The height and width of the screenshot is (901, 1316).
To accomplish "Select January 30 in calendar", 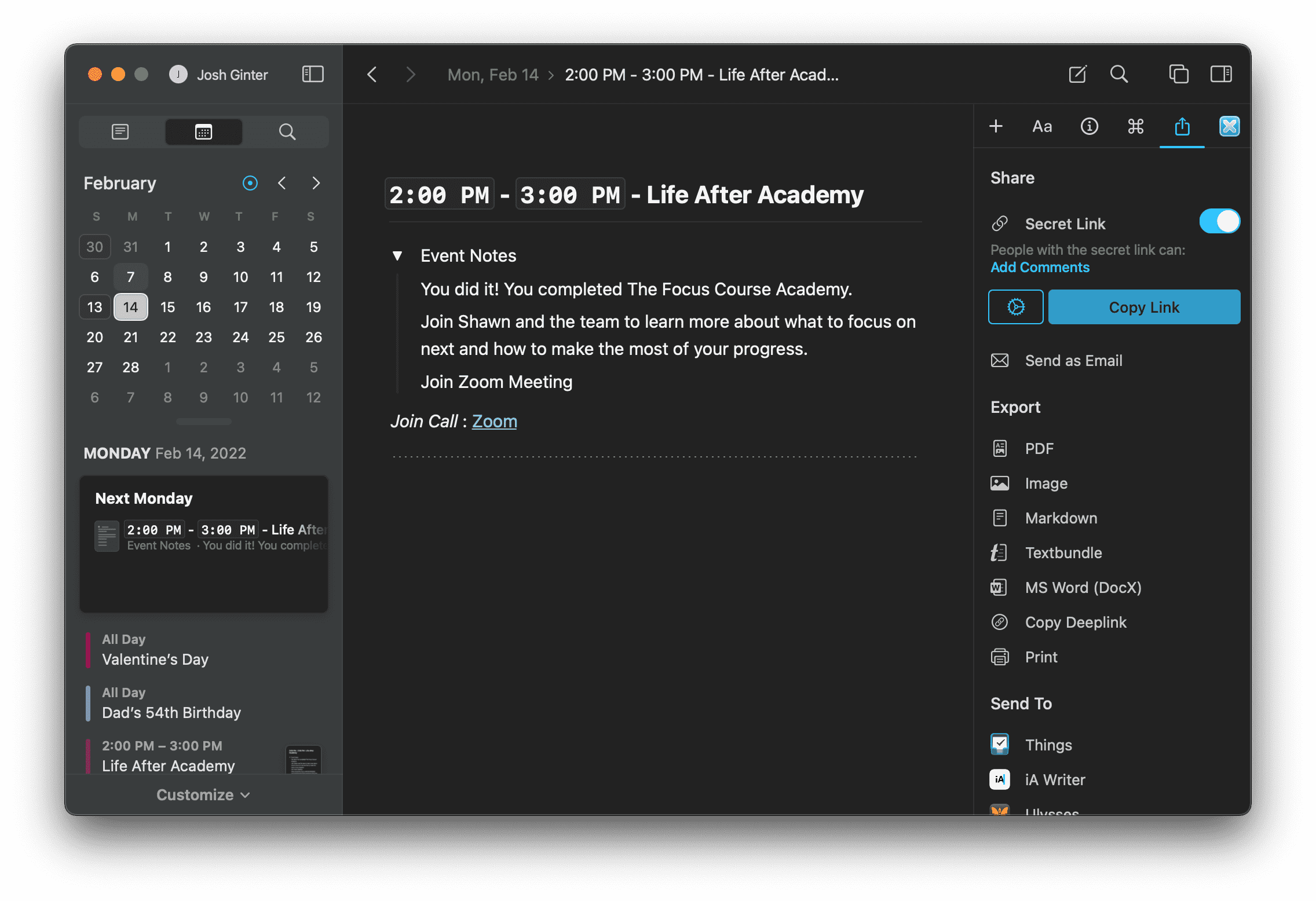I will point(94,247).
